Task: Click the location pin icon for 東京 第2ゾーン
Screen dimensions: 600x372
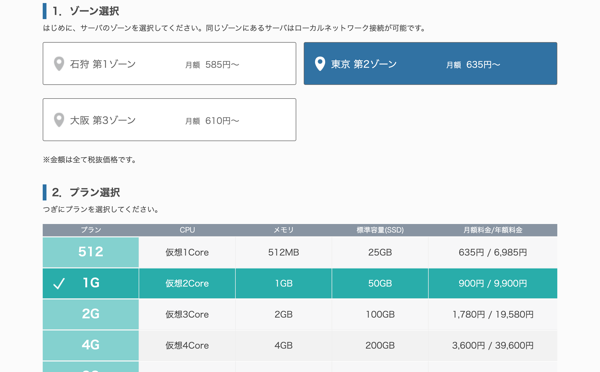Action: pos(320,64)
